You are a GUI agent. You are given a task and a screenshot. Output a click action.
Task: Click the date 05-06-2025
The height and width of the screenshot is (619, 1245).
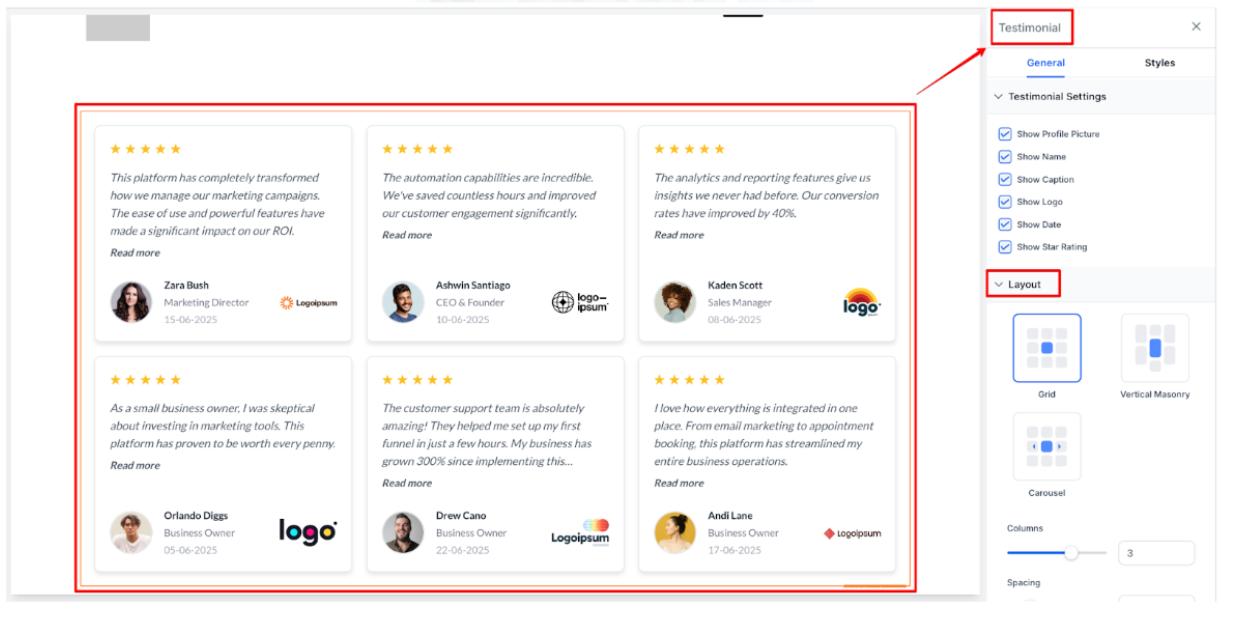(x=191, y=551)
